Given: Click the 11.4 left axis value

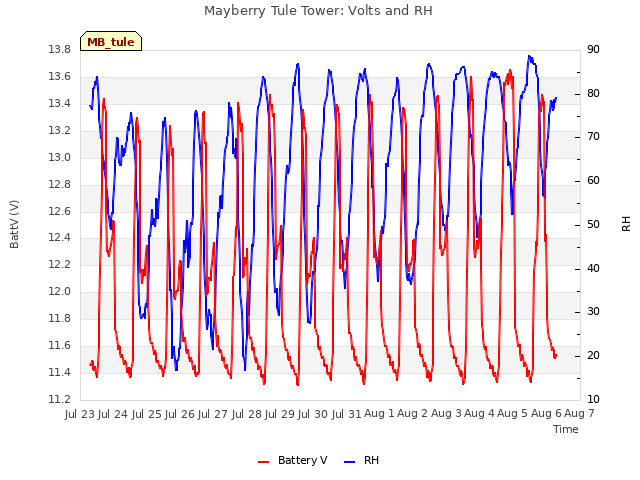Looking at the screenshot, I should 60,373.
